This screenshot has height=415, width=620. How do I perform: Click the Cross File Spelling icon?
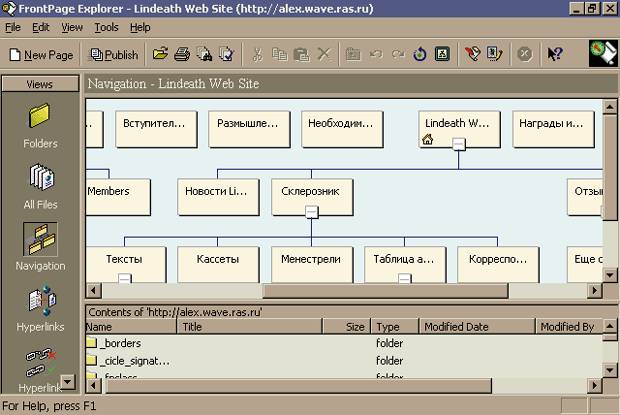(x=226, y=54)
